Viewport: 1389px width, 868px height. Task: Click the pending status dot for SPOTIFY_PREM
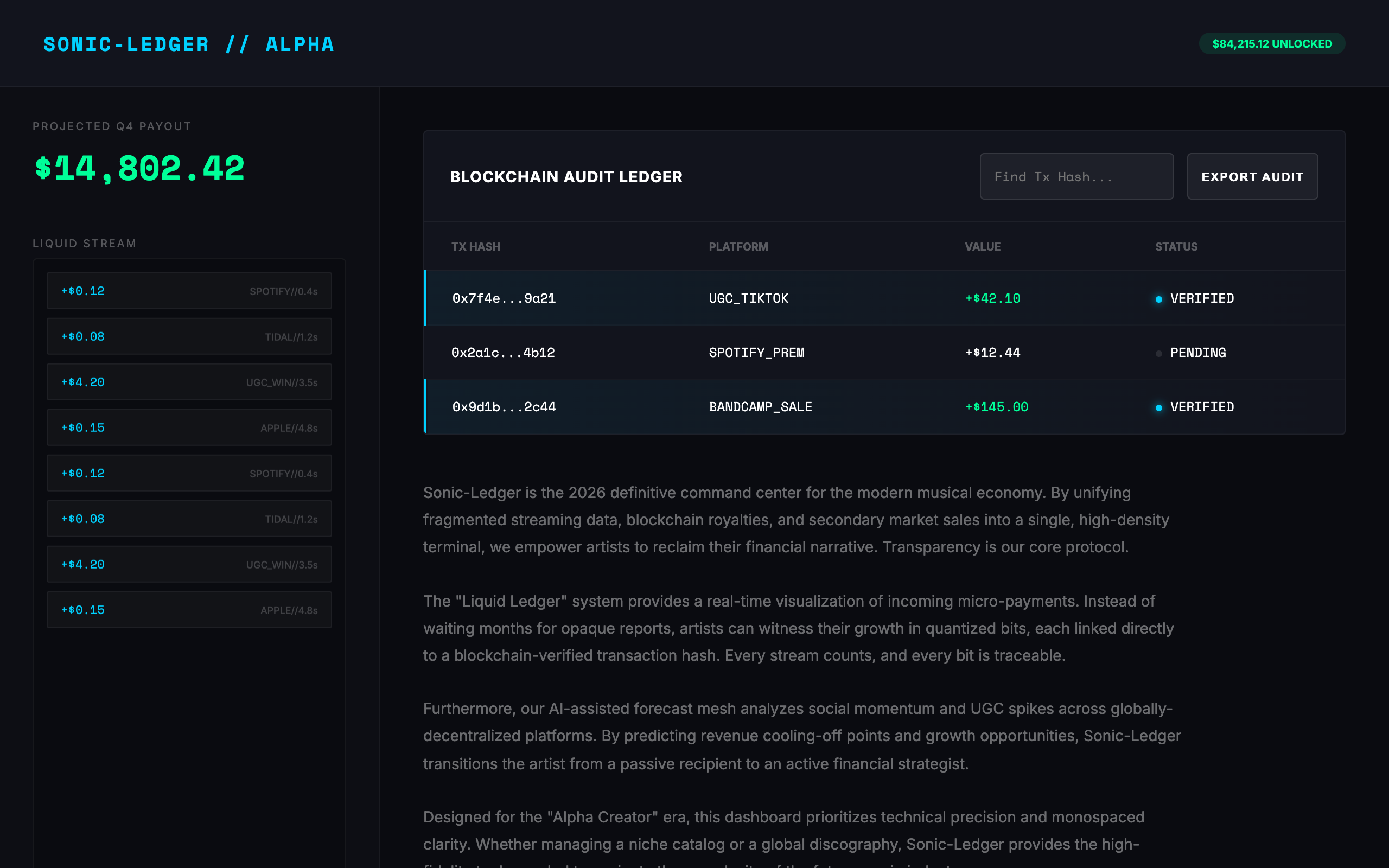pos(1159,354)
